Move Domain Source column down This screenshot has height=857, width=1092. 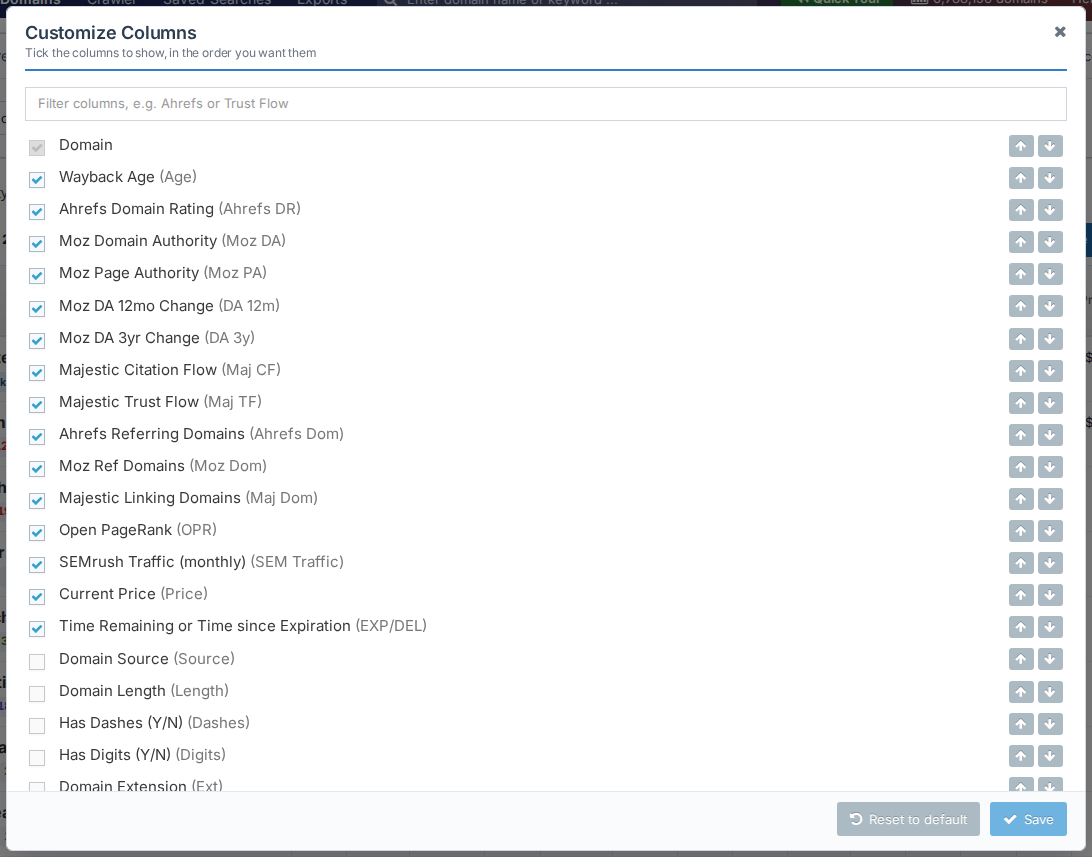tap(1050, 659)
